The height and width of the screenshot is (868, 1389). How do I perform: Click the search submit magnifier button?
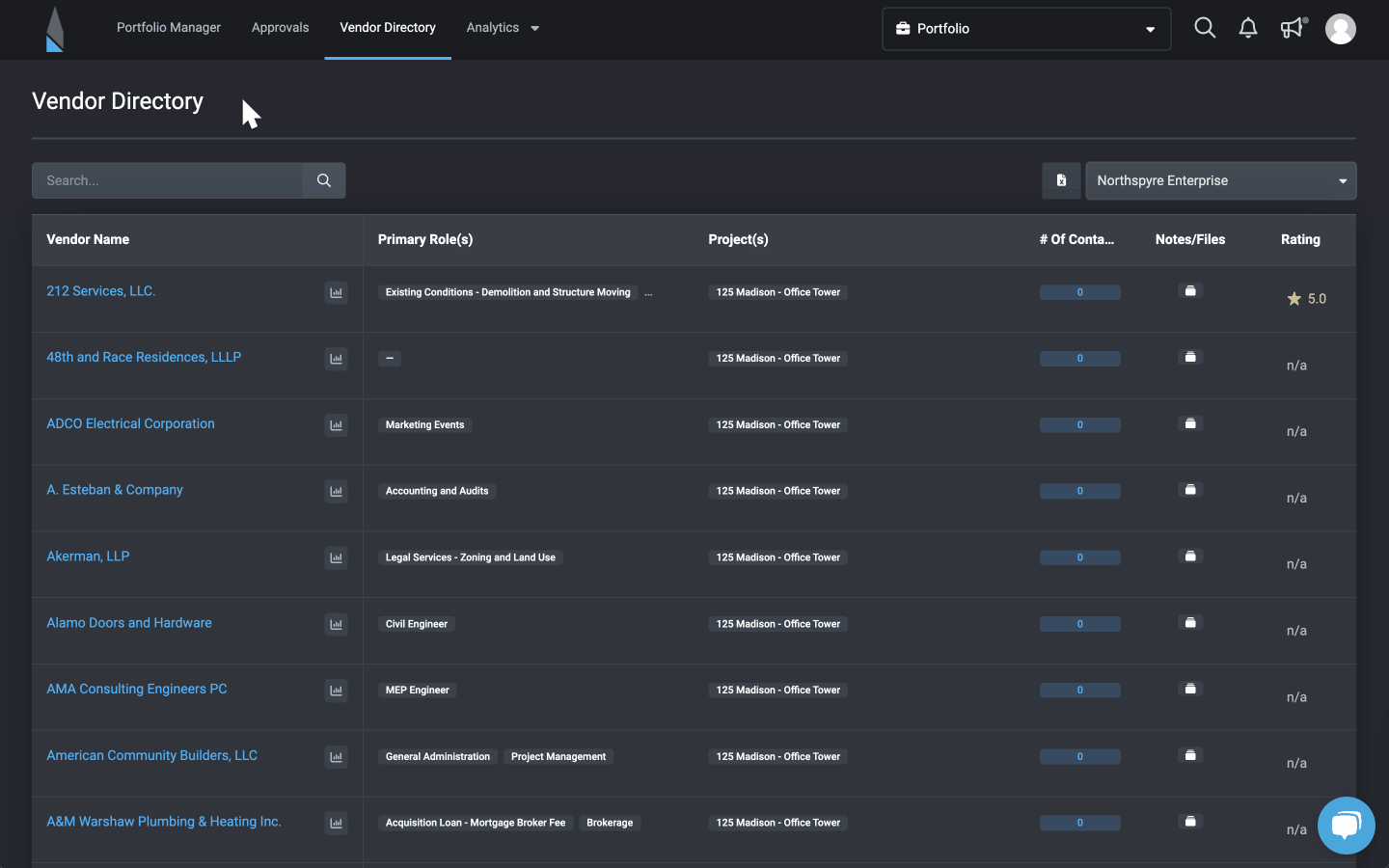tap(324, 180)
